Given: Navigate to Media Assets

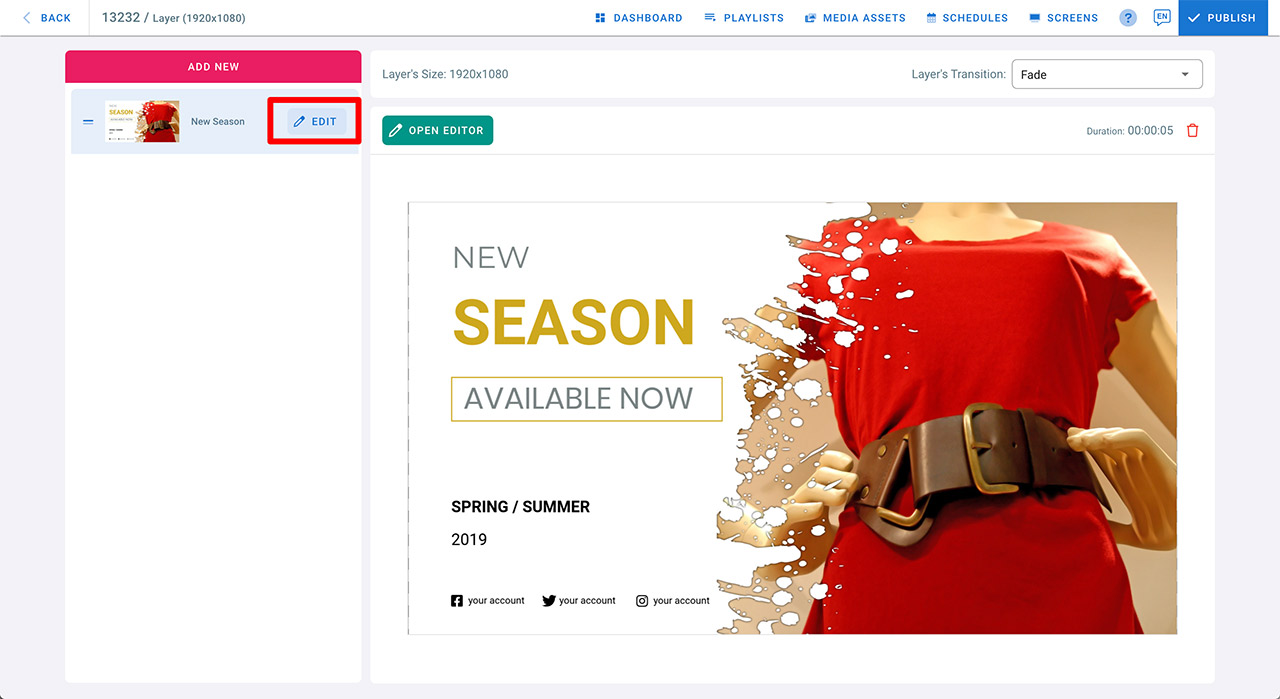Looking at the screenshot, I should point(855,18).
